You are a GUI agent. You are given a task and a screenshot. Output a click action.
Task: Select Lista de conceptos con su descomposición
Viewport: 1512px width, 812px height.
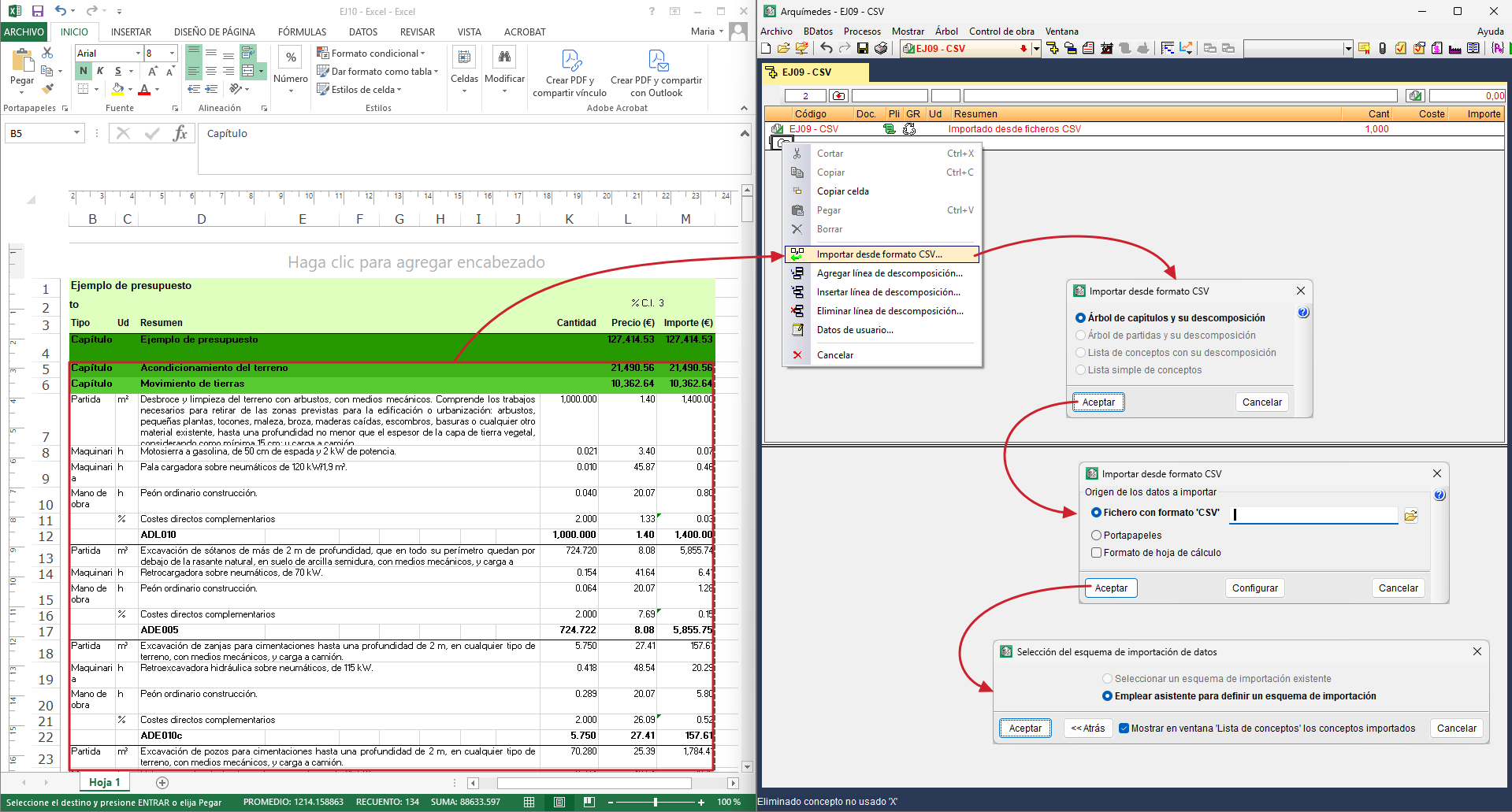click(x=1081, y=353)
